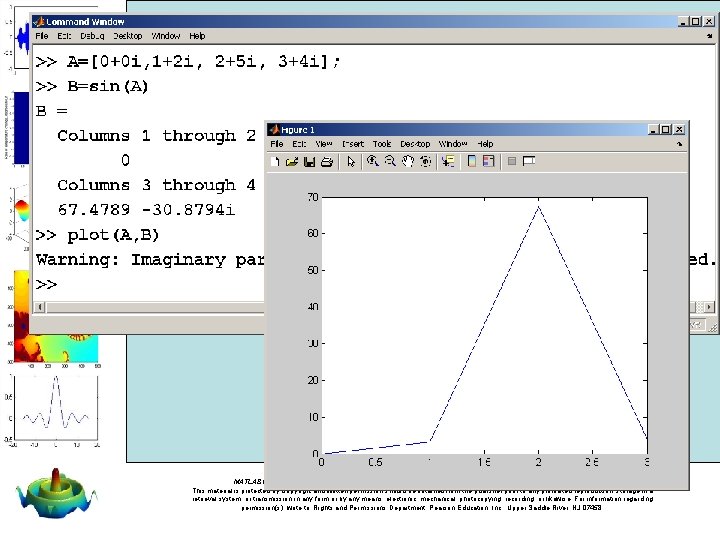
Task: Open Insert menu in Figure 1 window
Action: pos(353,144)
